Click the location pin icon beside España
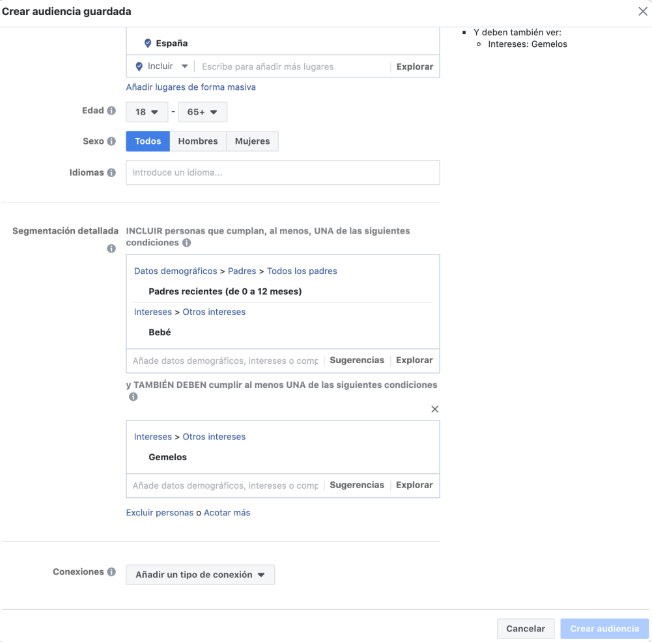This screenshot has height=642, width=652. point(148,43)
